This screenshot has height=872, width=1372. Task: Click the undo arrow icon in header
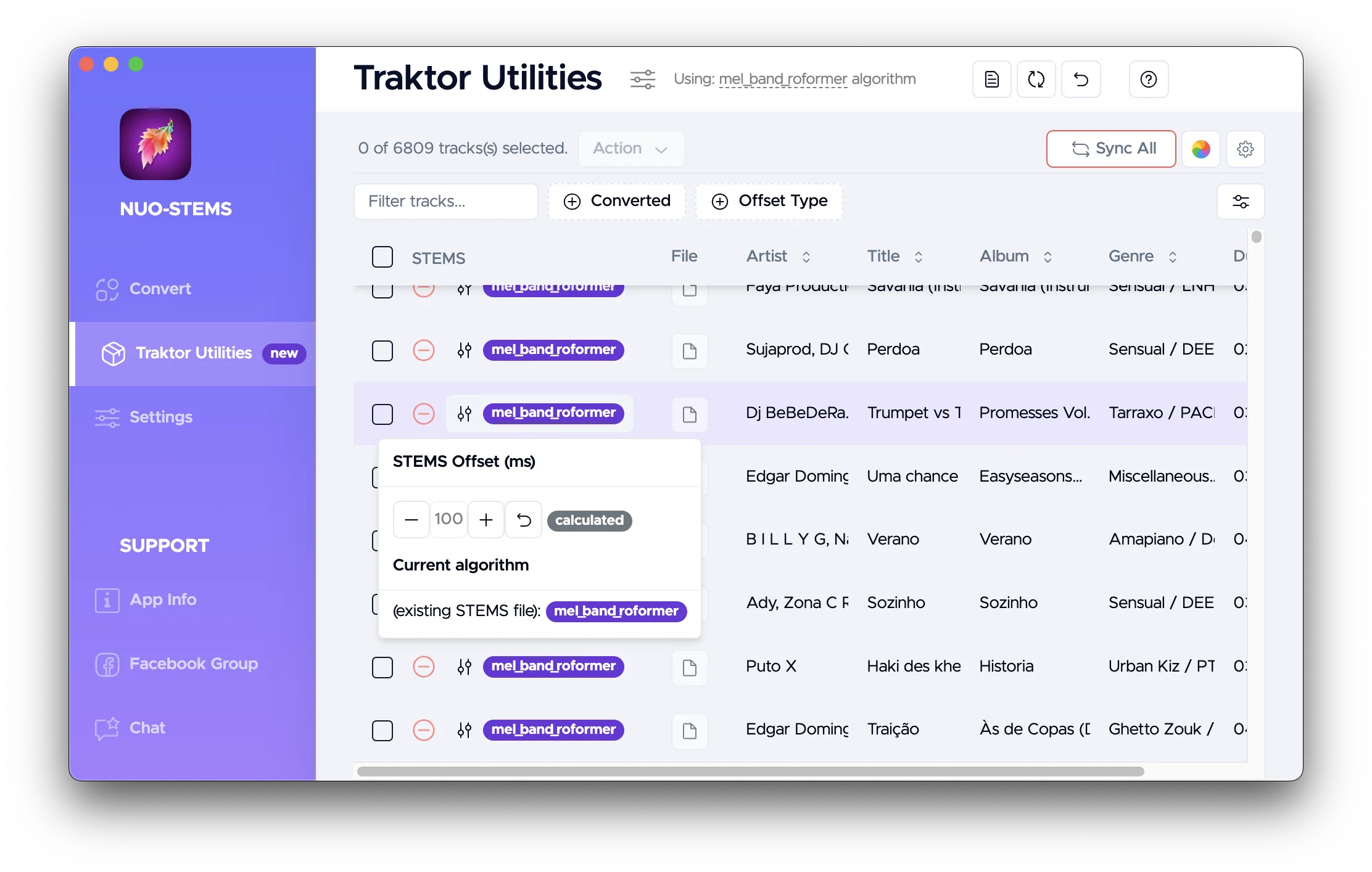1081,80
